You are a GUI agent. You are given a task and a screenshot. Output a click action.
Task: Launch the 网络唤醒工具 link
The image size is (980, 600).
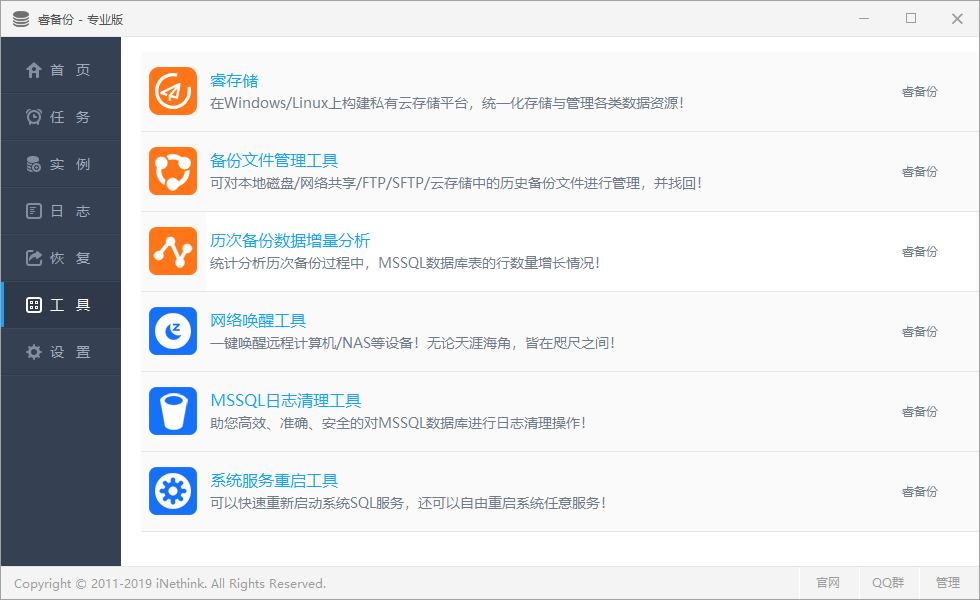click(x=258, y=321)
